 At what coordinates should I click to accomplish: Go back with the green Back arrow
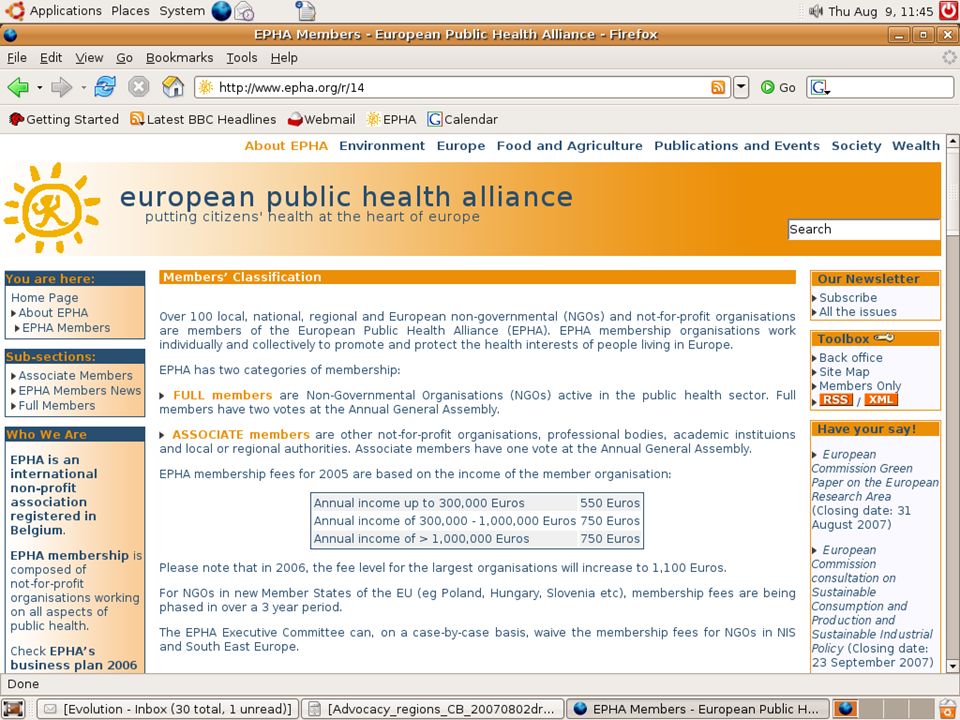coord(18,87)
